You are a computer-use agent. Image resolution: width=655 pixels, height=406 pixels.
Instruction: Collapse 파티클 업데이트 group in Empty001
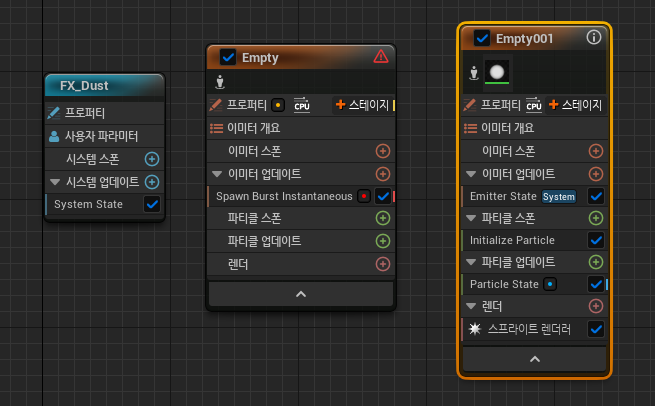[x=471, y=262]
